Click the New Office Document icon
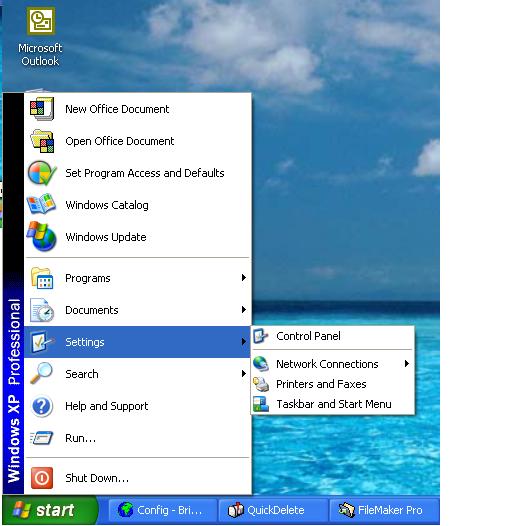Screen dimensions: 512x526 pyautogui.click(x=41, y=109)
